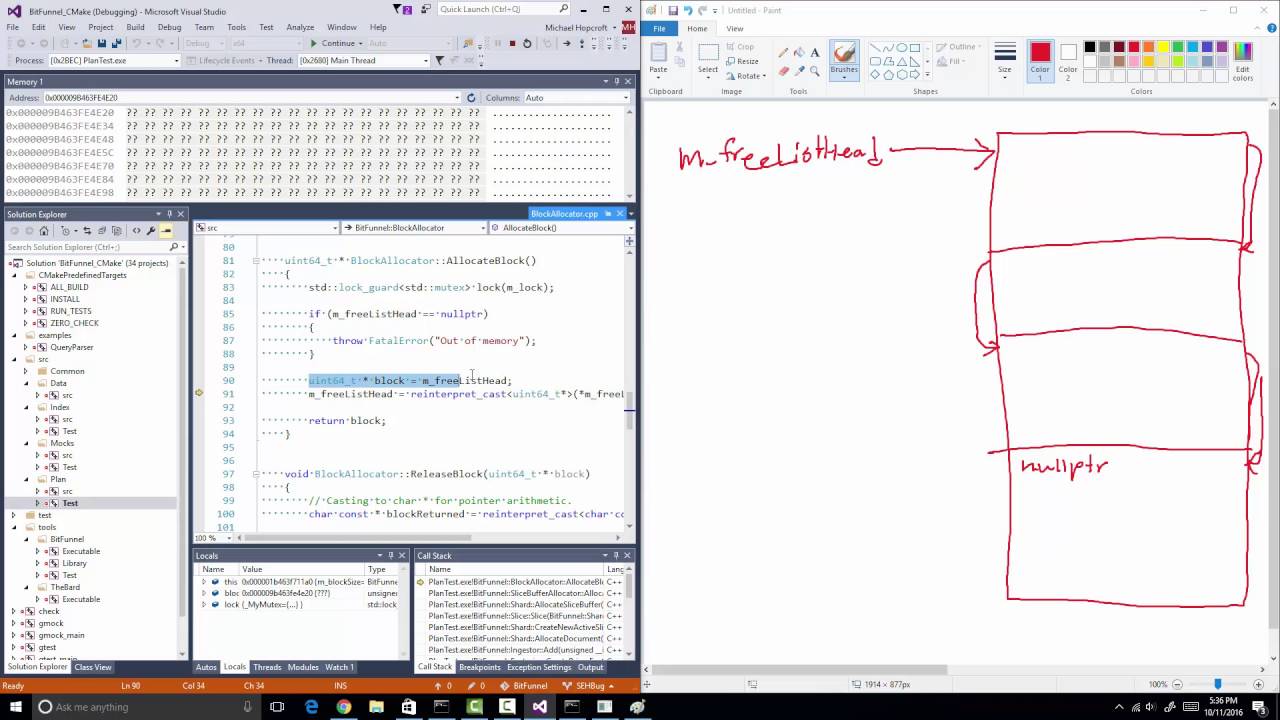
Task: Open the Debug menu in Visual Studio
Action: [169, 27]
